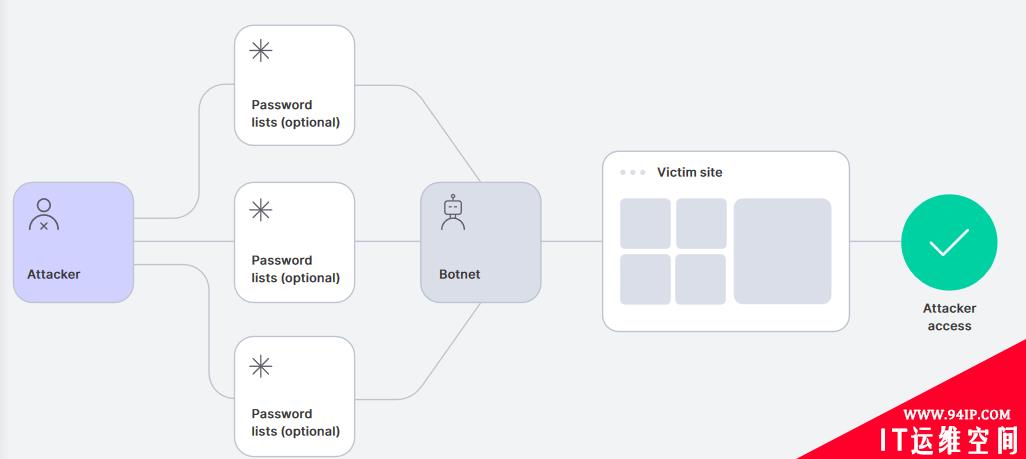Click the Victim site title

pyautogui.click(x=690, y=173)
